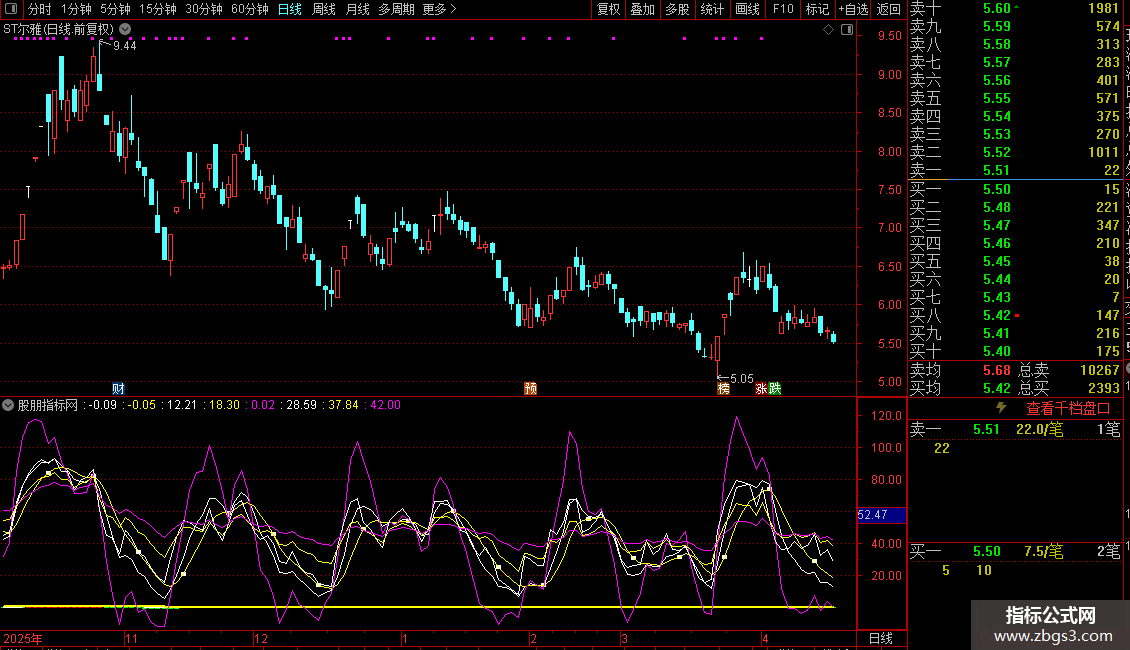The image size is (1130, 650).
Task: Click the 财 finance marker icon
Action: [x=119, y=388]
